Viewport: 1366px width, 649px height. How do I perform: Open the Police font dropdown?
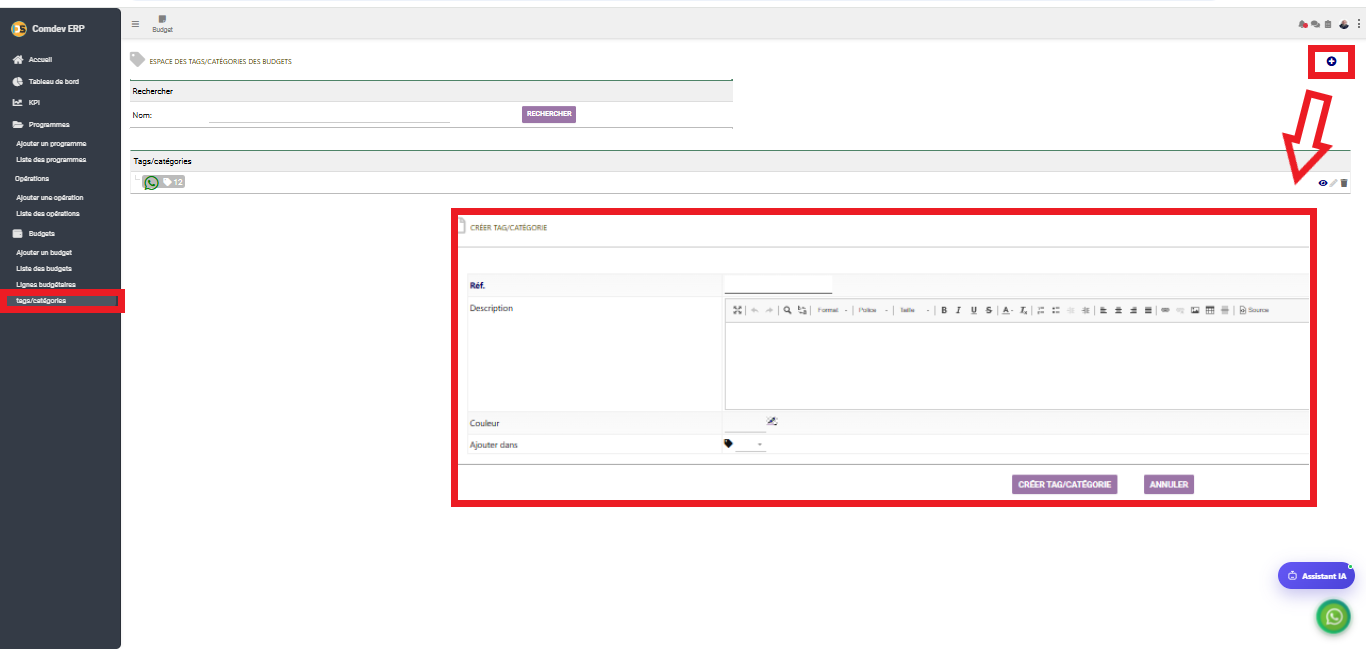coord(873,310)
